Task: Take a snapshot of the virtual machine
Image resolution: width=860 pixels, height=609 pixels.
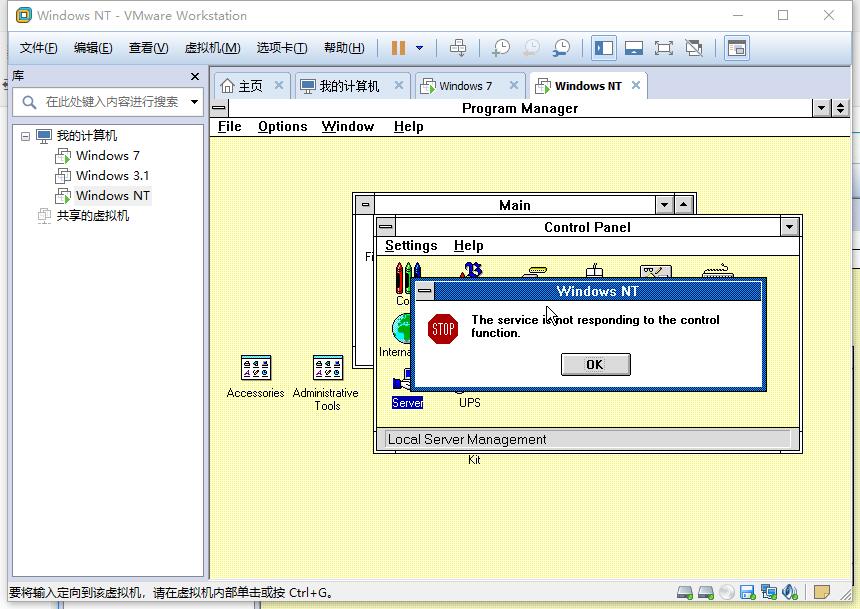Action: pyautogui.click(x=500, y=48)
